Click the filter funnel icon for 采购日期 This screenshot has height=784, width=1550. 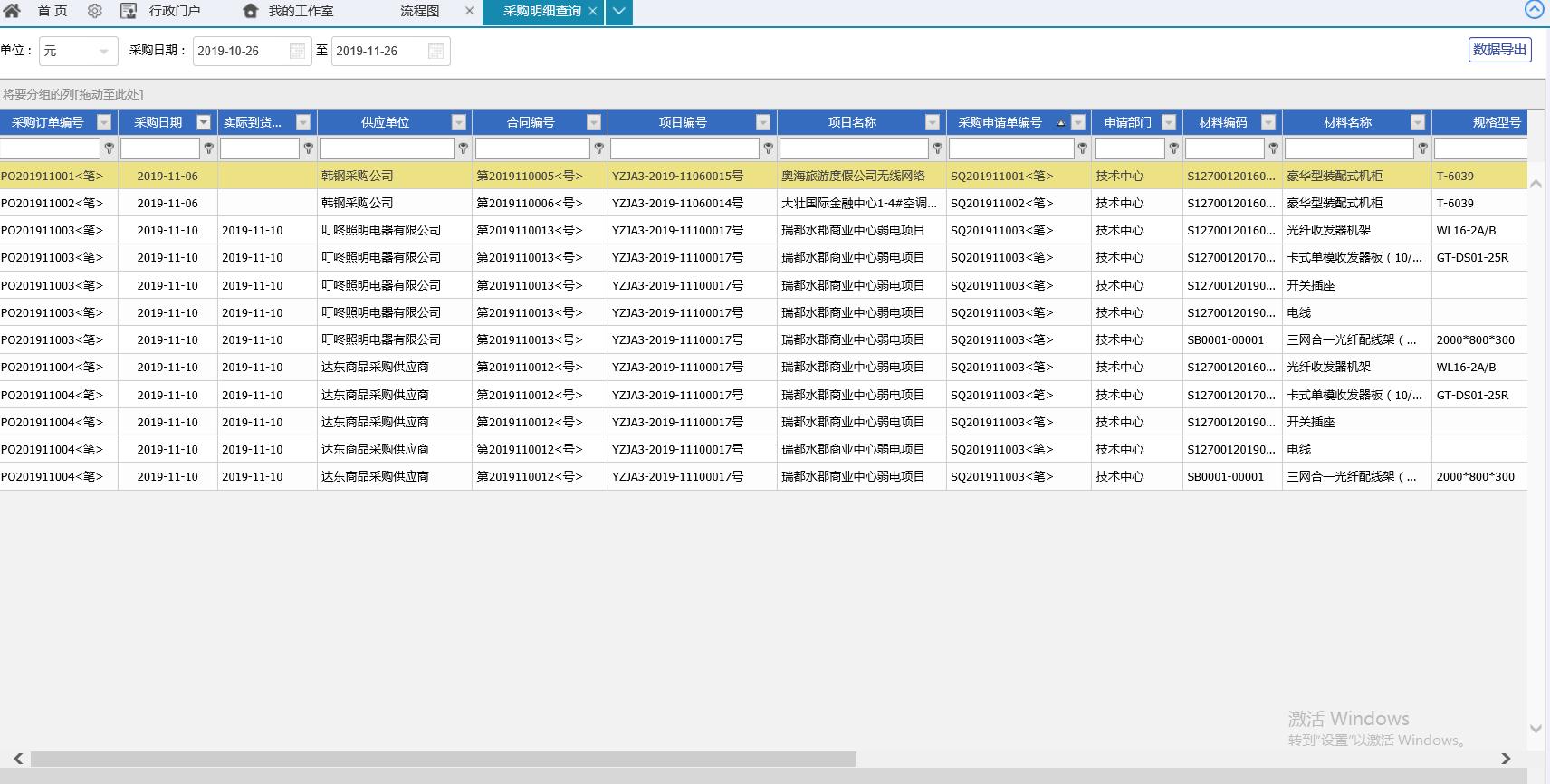click(x=209, y=148)
